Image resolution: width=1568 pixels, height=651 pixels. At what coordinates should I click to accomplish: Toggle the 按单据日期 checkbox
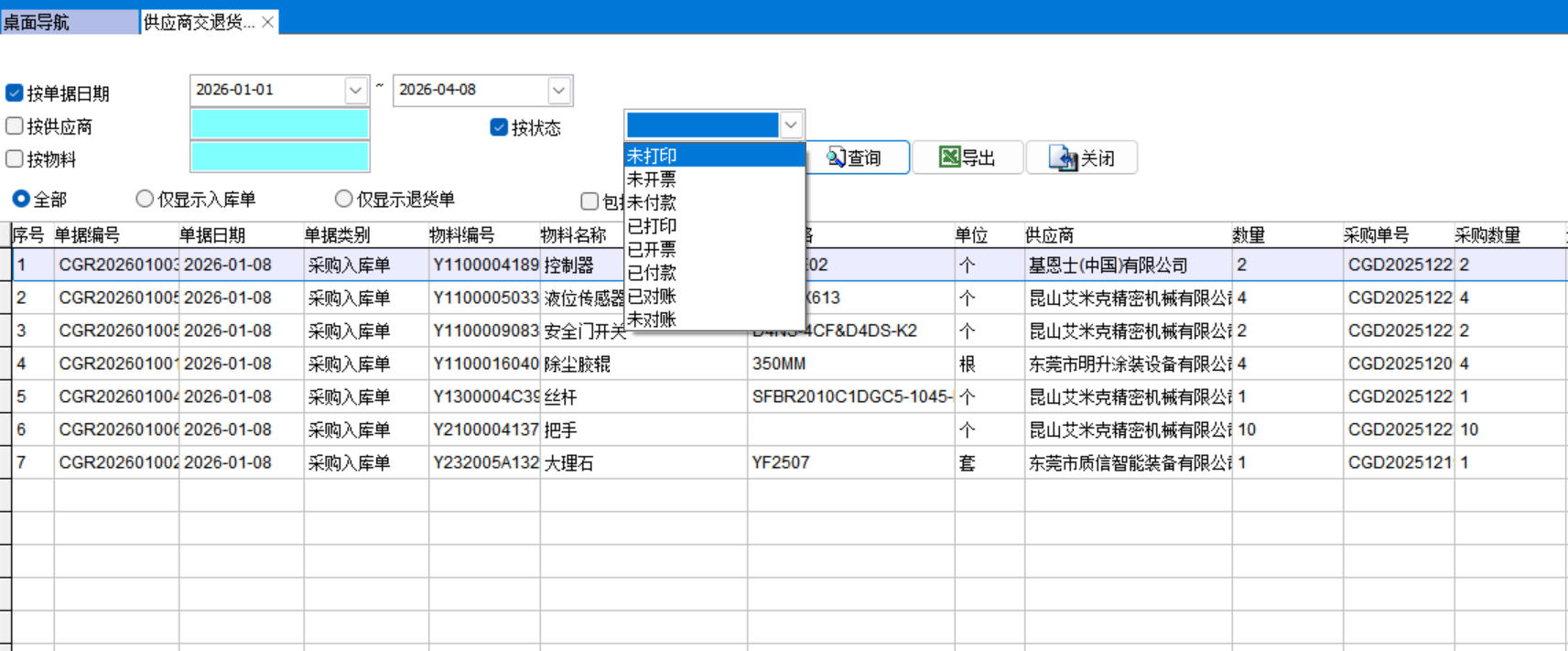(15, 93)
